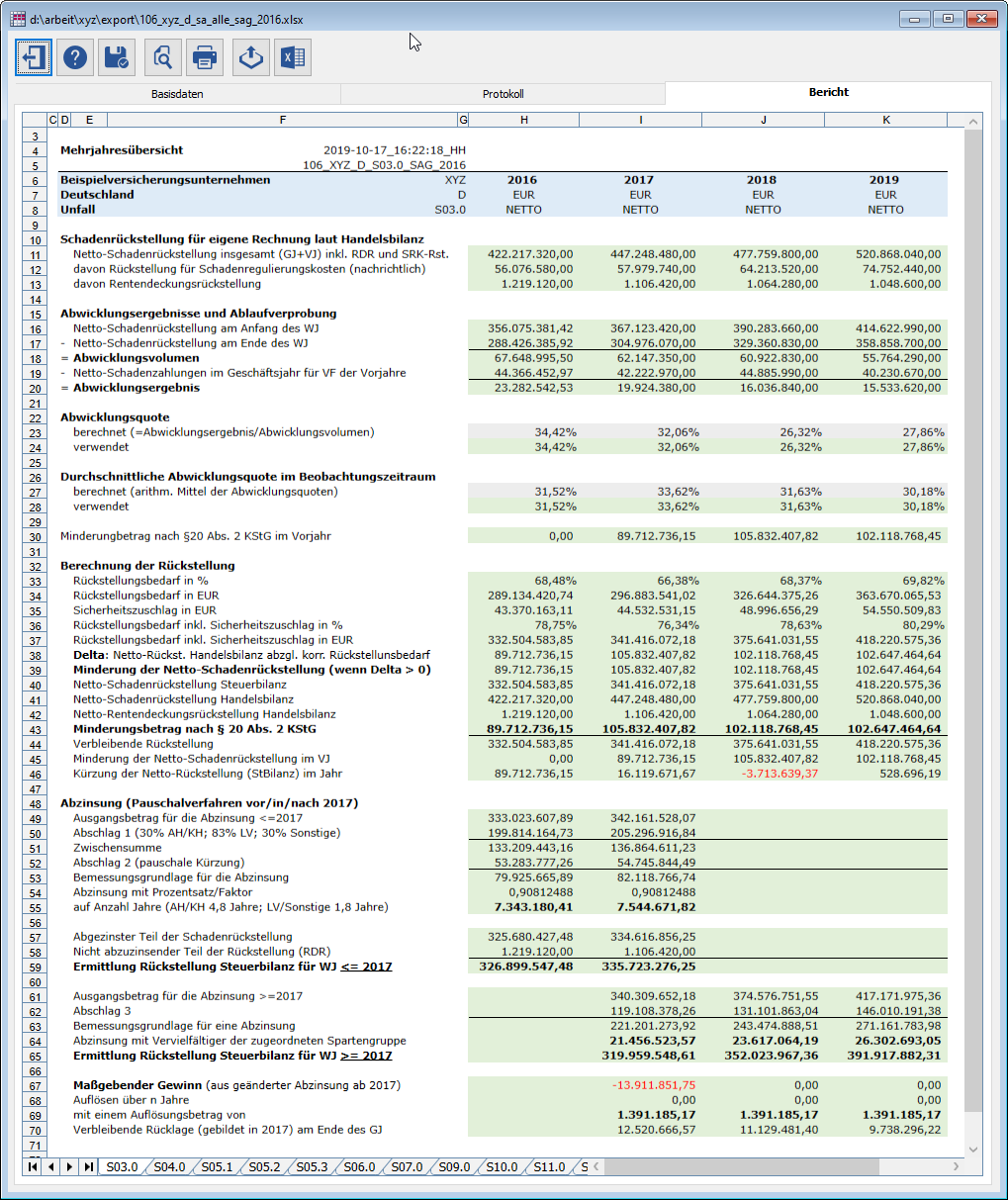Open sheet tab S04.0

click(169, 1167)
